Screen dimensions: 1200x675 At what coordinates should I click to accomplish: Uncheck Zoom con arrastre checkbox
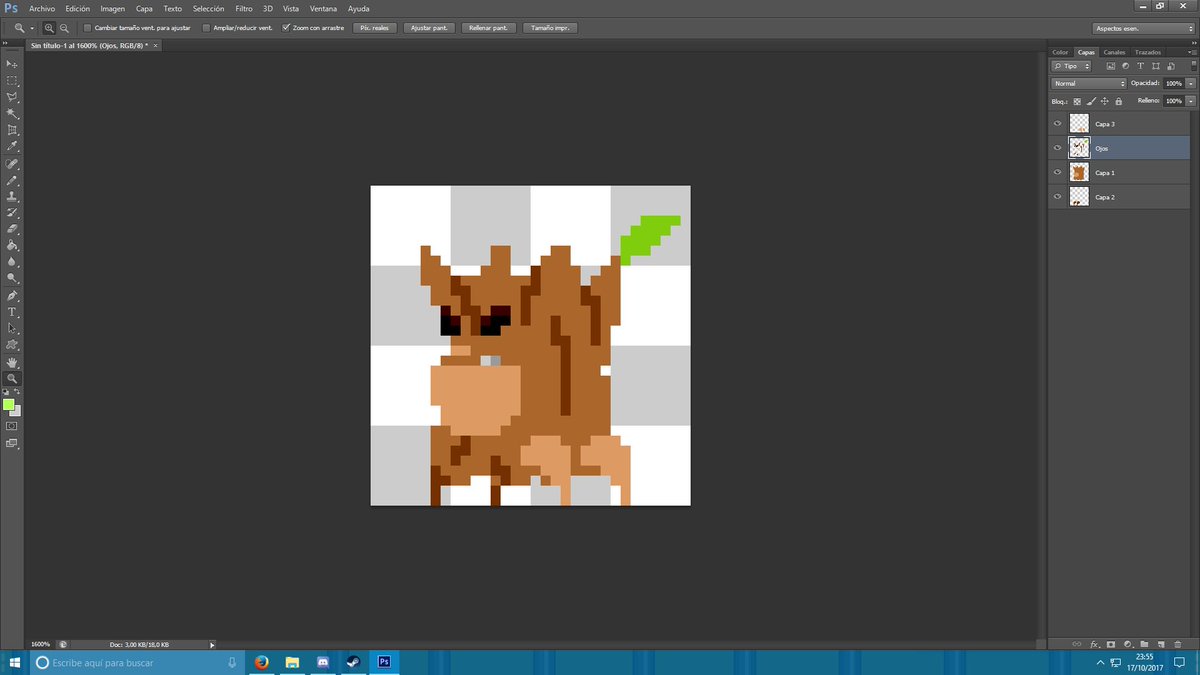click(x=286, y=28)
